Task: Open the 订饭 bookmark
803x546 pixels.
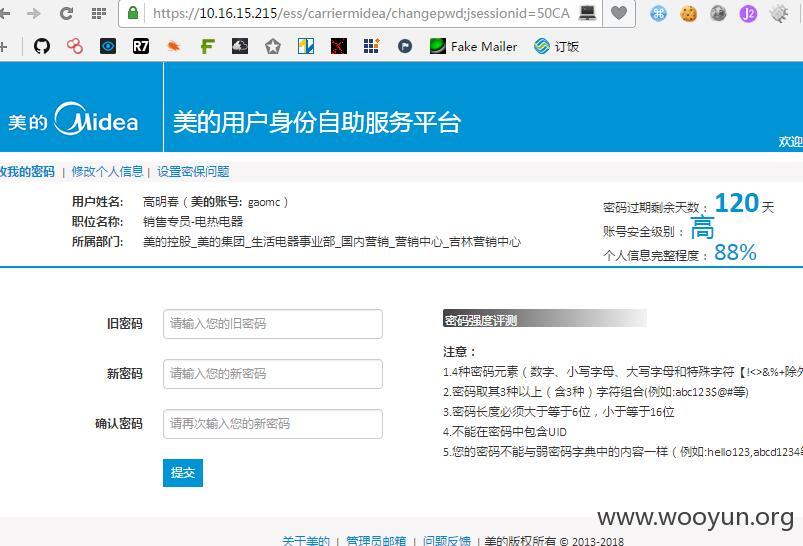Action: [x=556, y=47]
